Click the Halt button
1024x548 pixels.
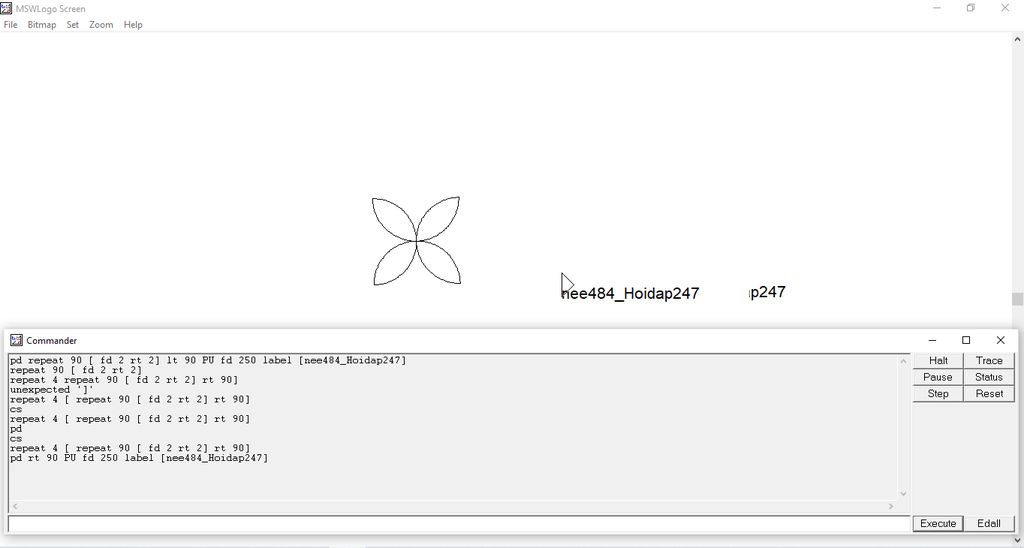938,361
